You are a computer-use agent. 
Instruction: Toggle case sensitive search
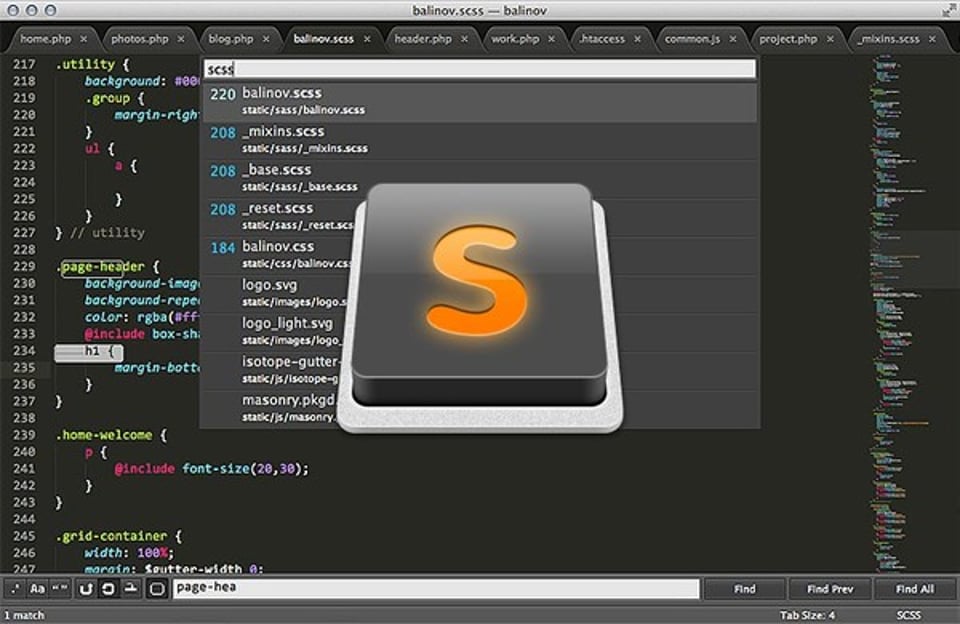coord(38,589)
